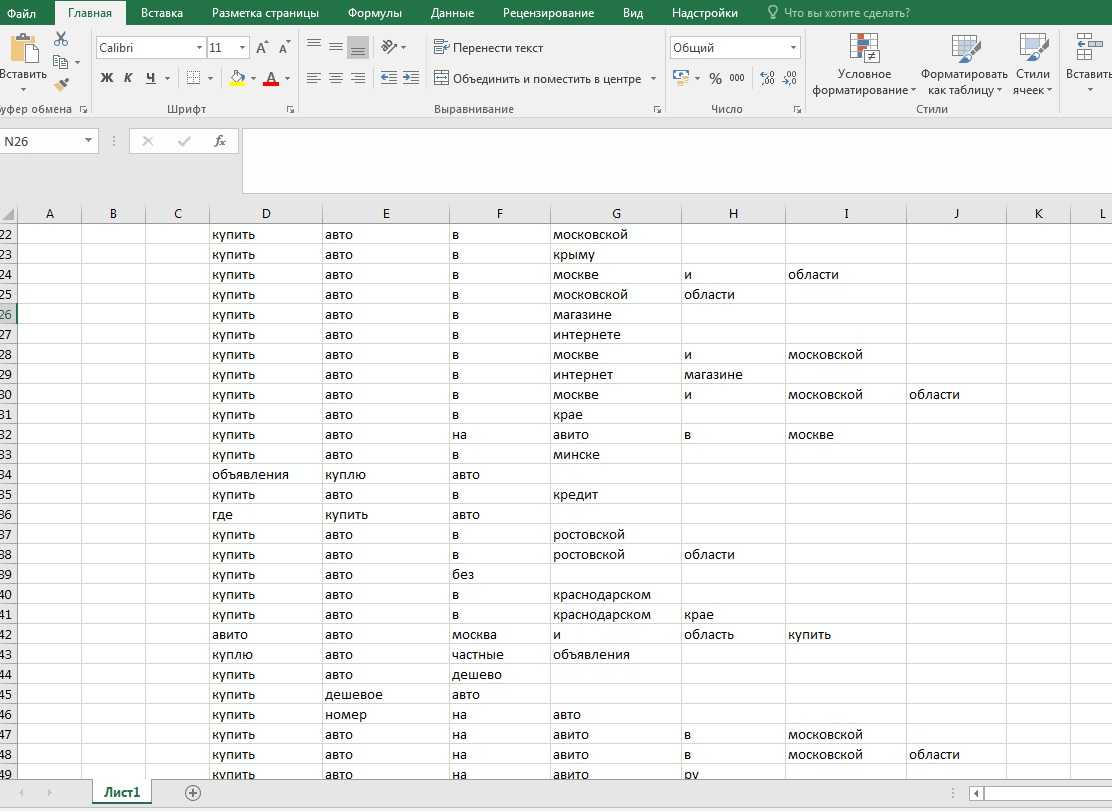
Task: Select the Format Painter brush icon
Action: [x=61, y=85]
